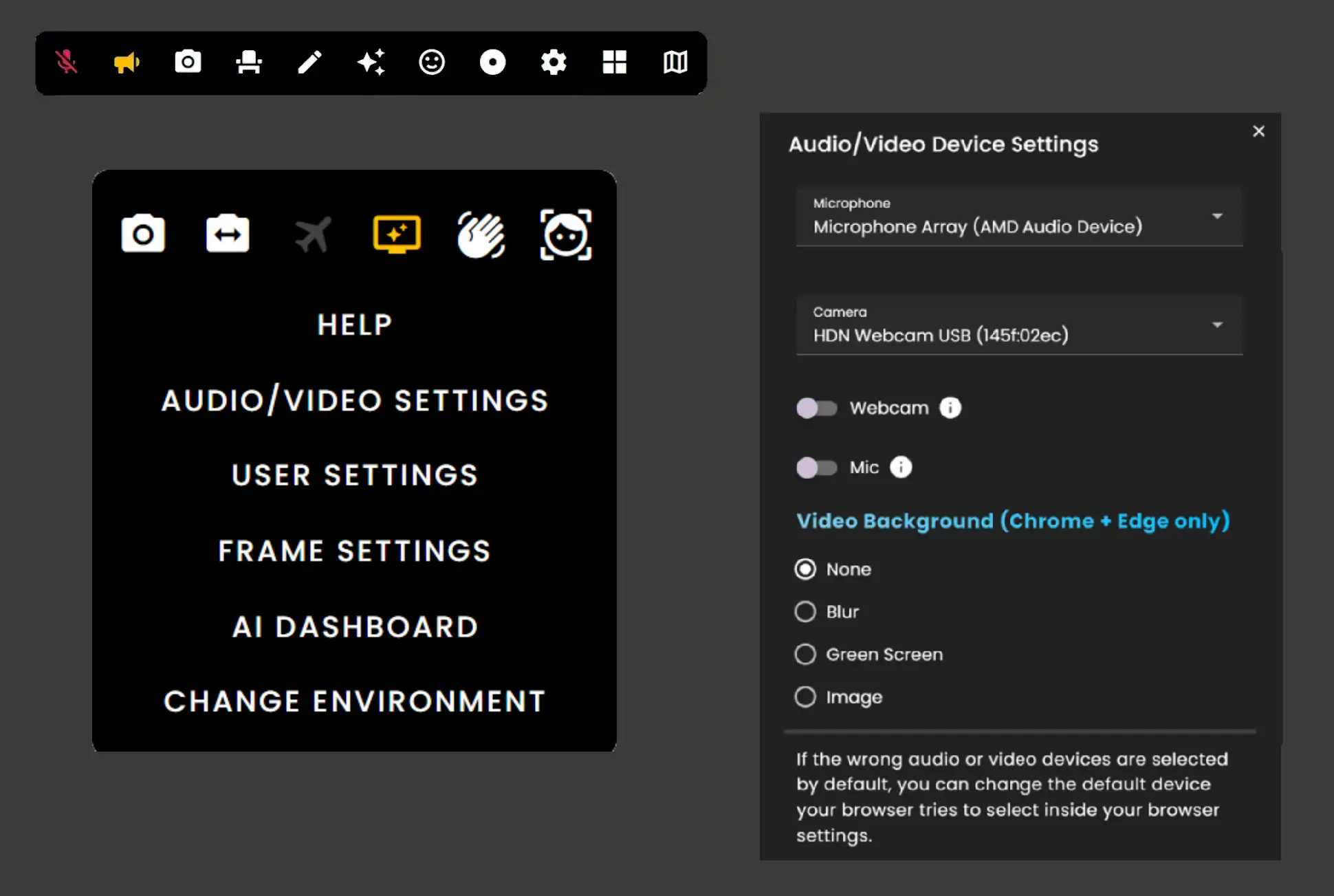Image resolution: width=1334 pixels, height=896 pixels.
Task: Select the camera icon in the top toolbar
Action: click(187, 63)
